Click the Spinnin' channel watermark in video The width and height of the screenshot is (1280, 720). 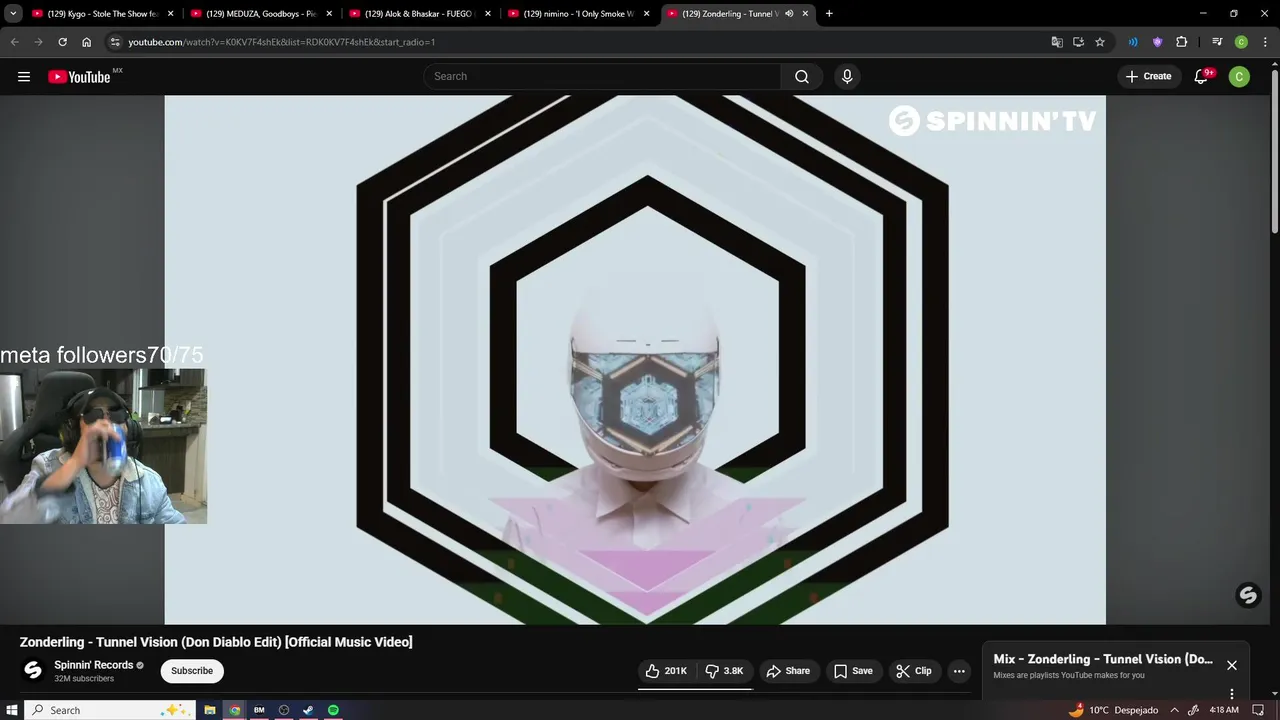click(x=1248, y=596)
